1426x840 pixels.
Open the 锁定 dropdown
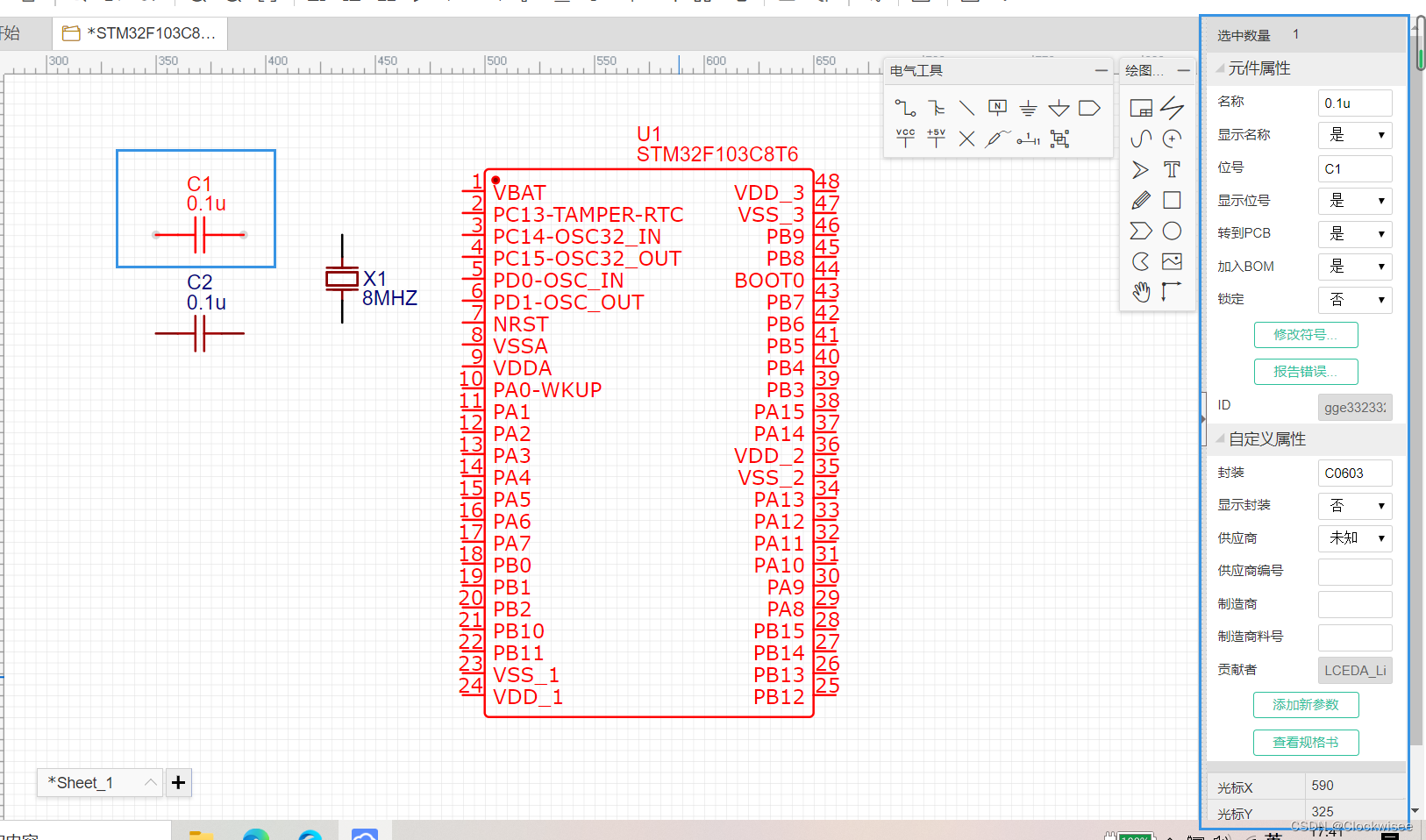(1355, 300)
